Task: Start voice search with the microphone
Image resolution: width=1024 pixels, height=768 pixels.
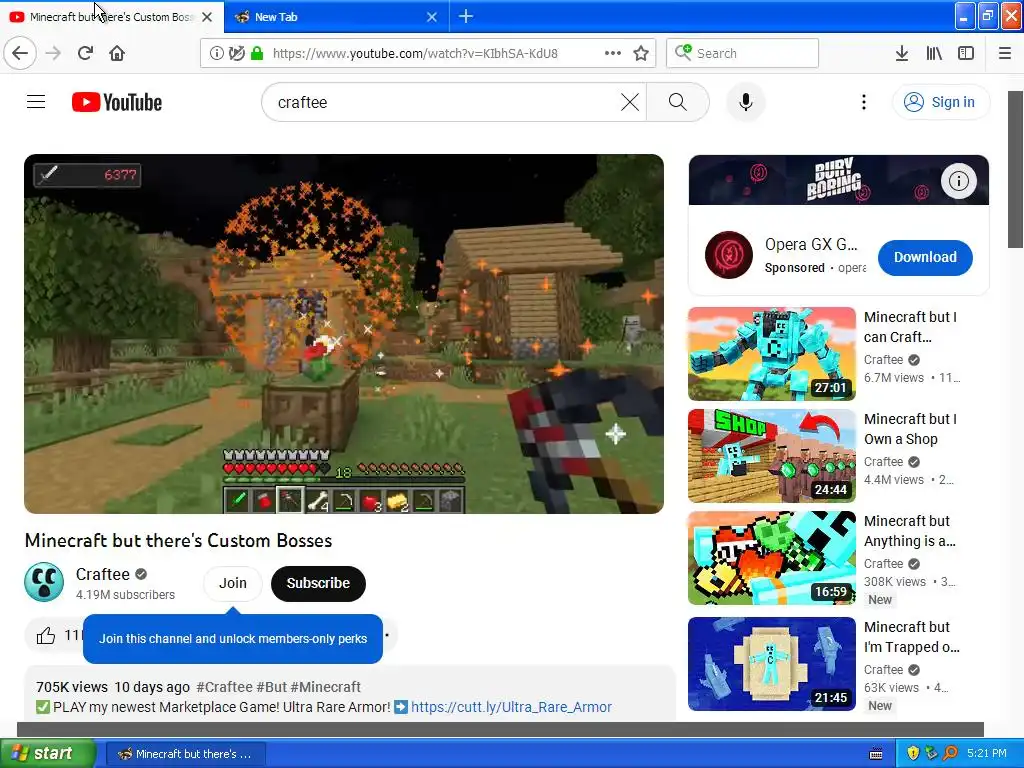Action: (746, 102)
